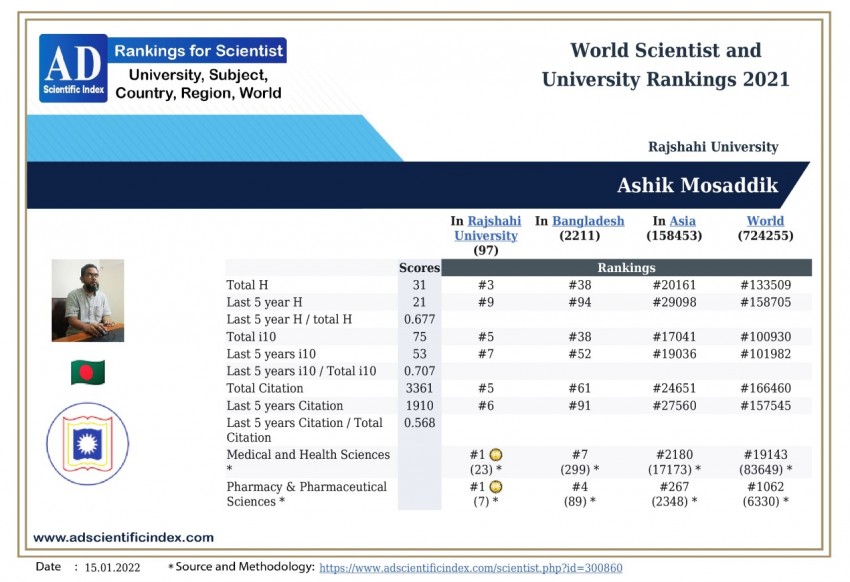850x582 pixels.
Task: Open the Source and Methodology URL
Action: [x=470, y=568]
